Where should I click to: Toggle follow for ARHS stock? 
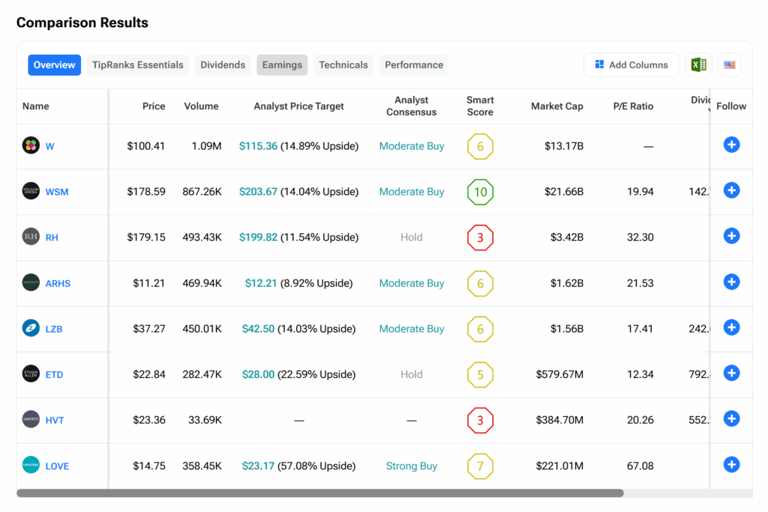coord(731,282)
